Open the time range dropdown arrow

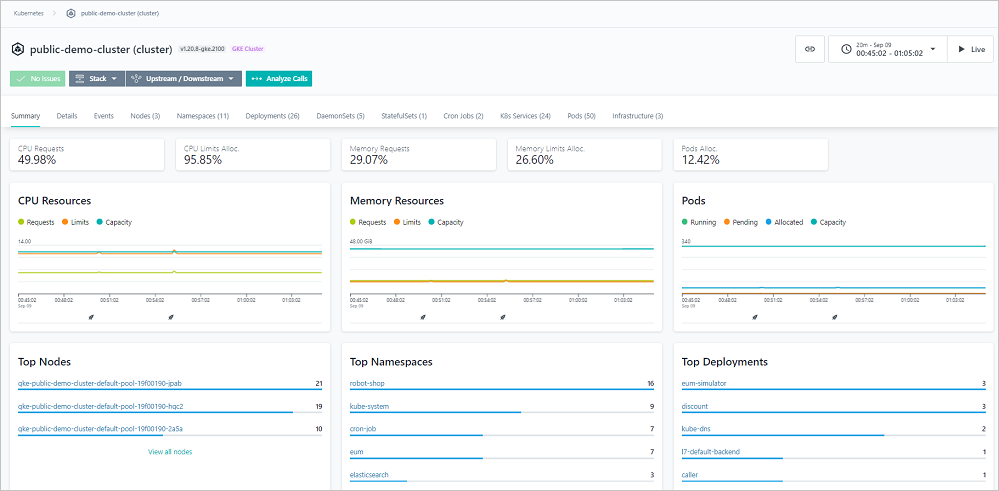(932, 48)
